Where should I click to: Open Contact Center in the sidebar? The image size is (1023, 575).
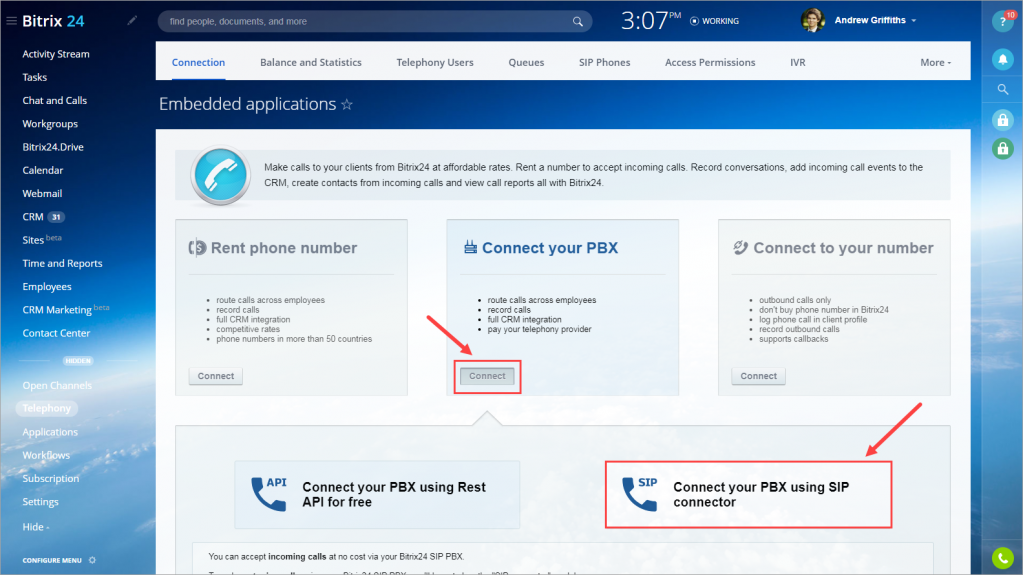click(56, 333)
